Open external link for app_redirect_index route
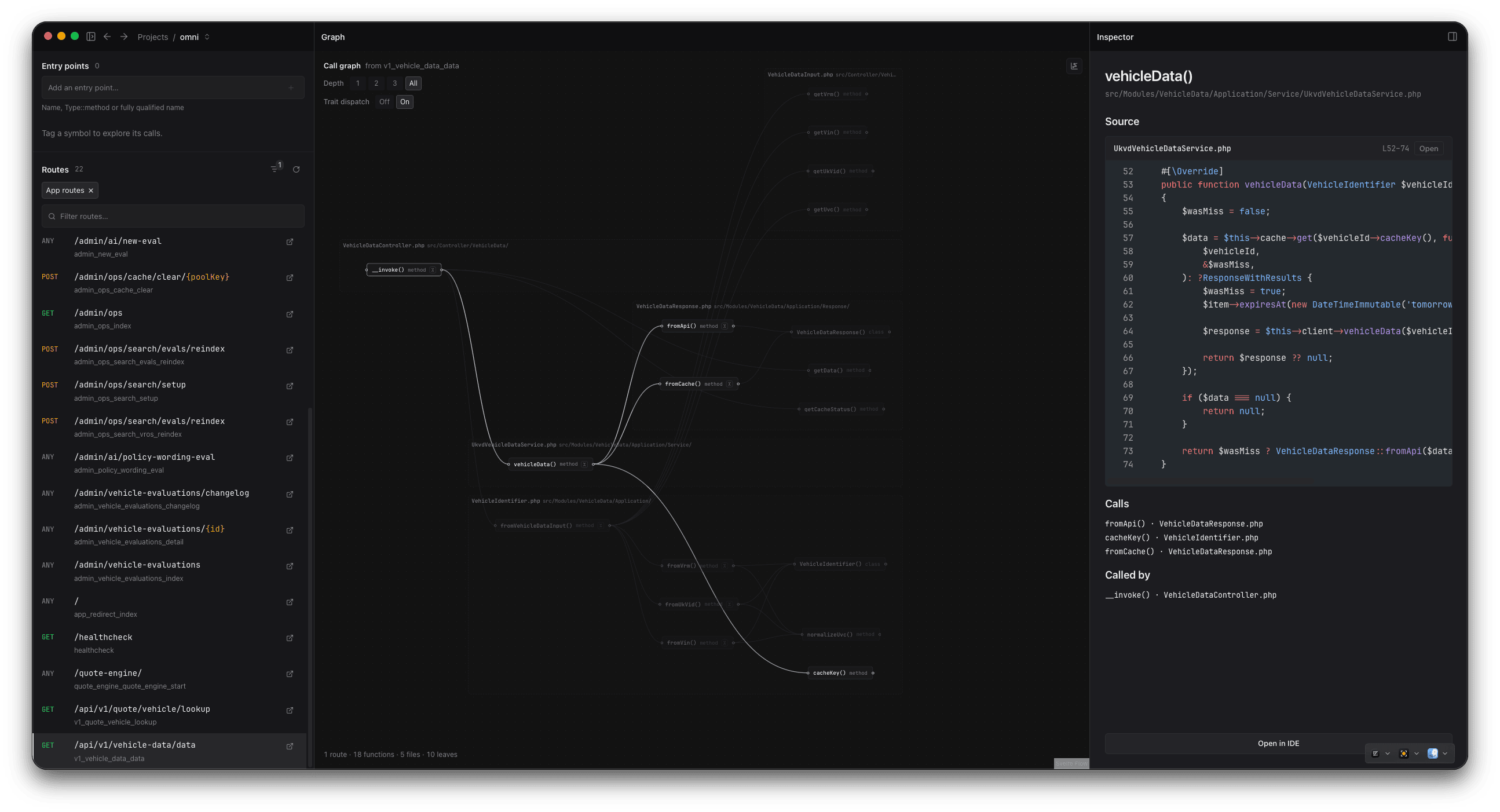 [290, 602]
